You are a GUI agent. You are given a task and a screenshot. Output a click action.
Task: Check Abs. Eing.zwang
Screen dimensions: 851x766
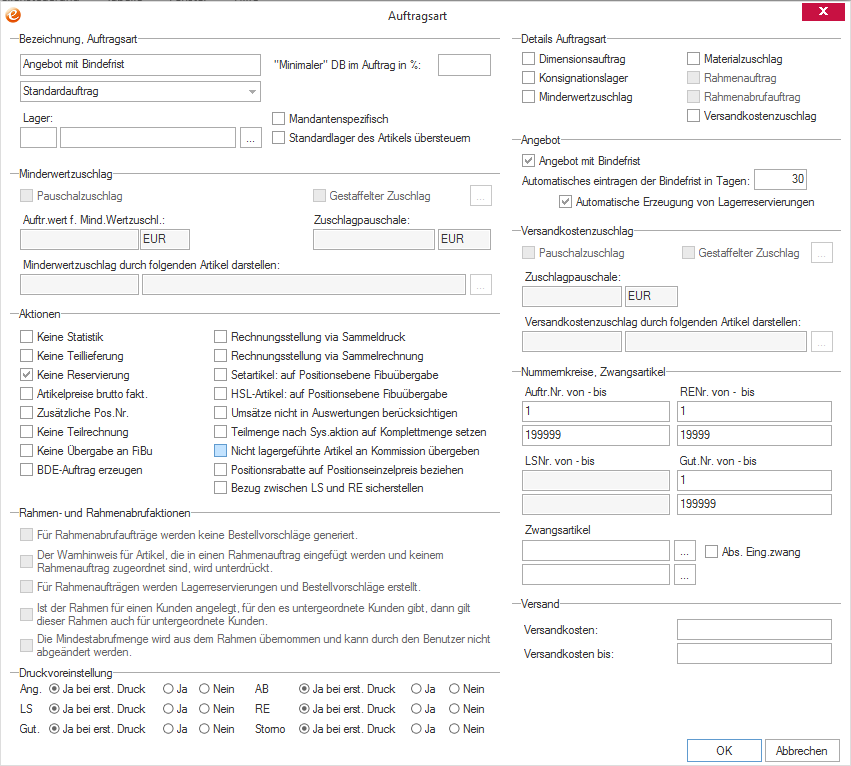pyautogui.click(x=711, y=552)
